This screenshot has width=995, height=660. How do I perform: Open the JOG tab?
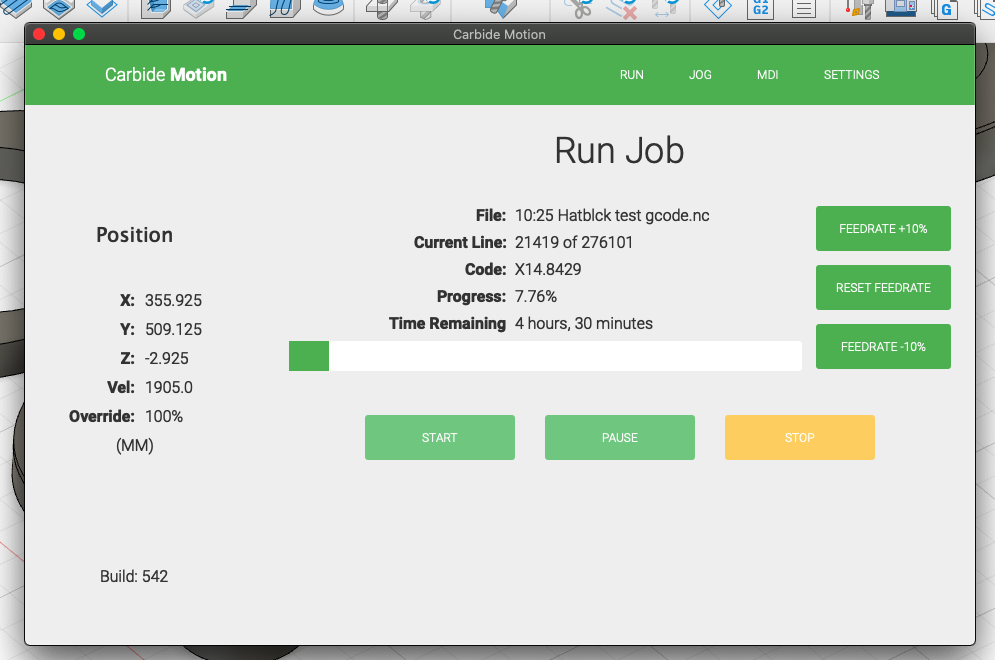700,75
